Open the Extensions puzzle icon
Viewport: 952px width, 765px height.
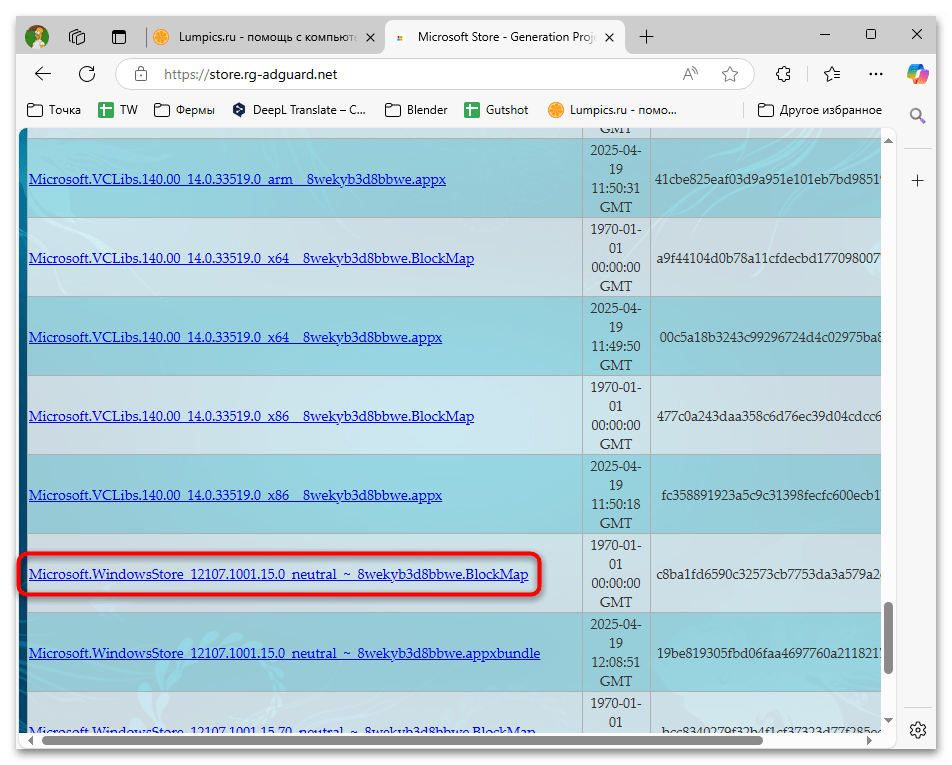point(783,74)
